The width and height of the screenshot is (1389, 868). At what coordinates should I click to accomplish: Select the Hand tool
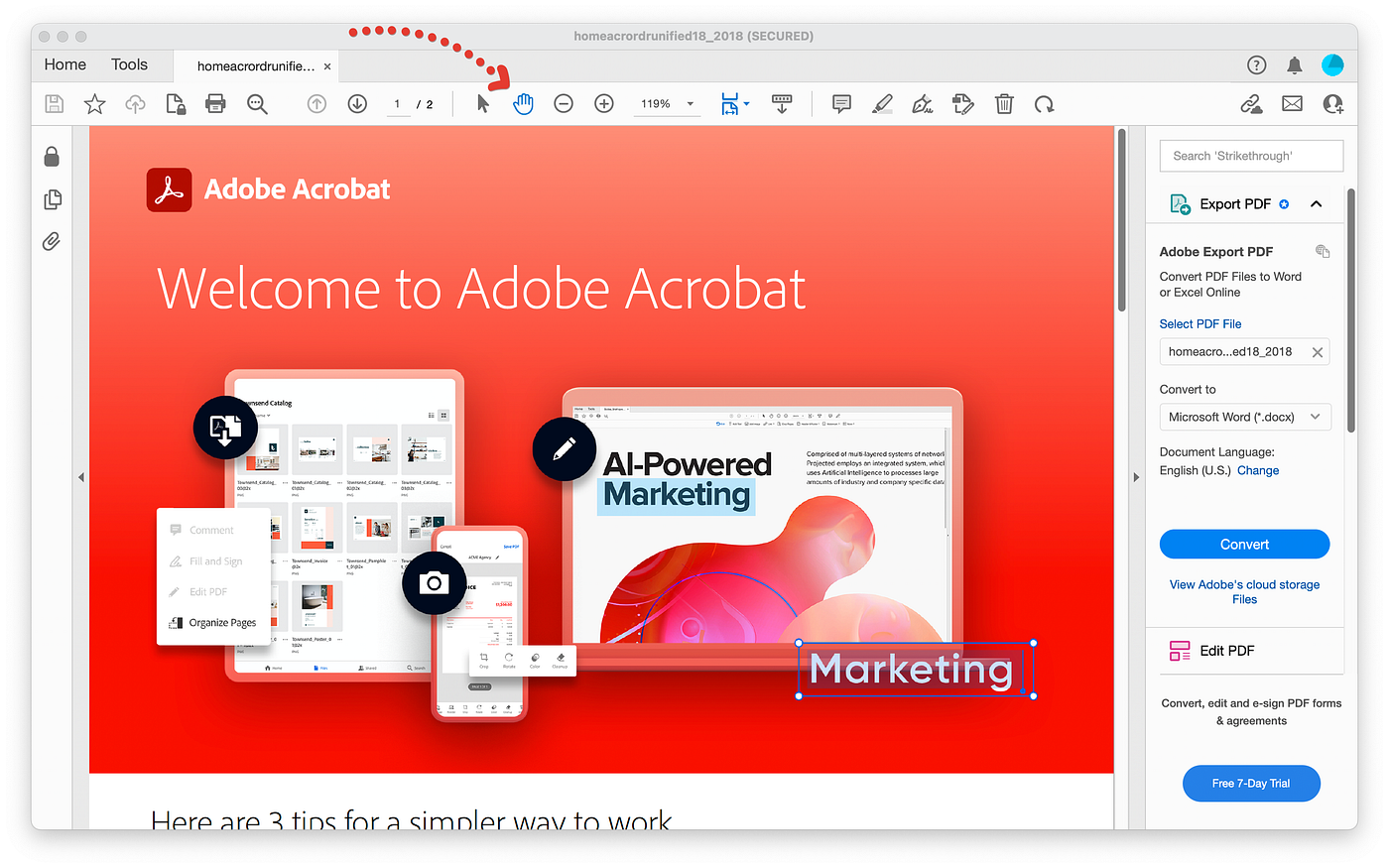523,103
